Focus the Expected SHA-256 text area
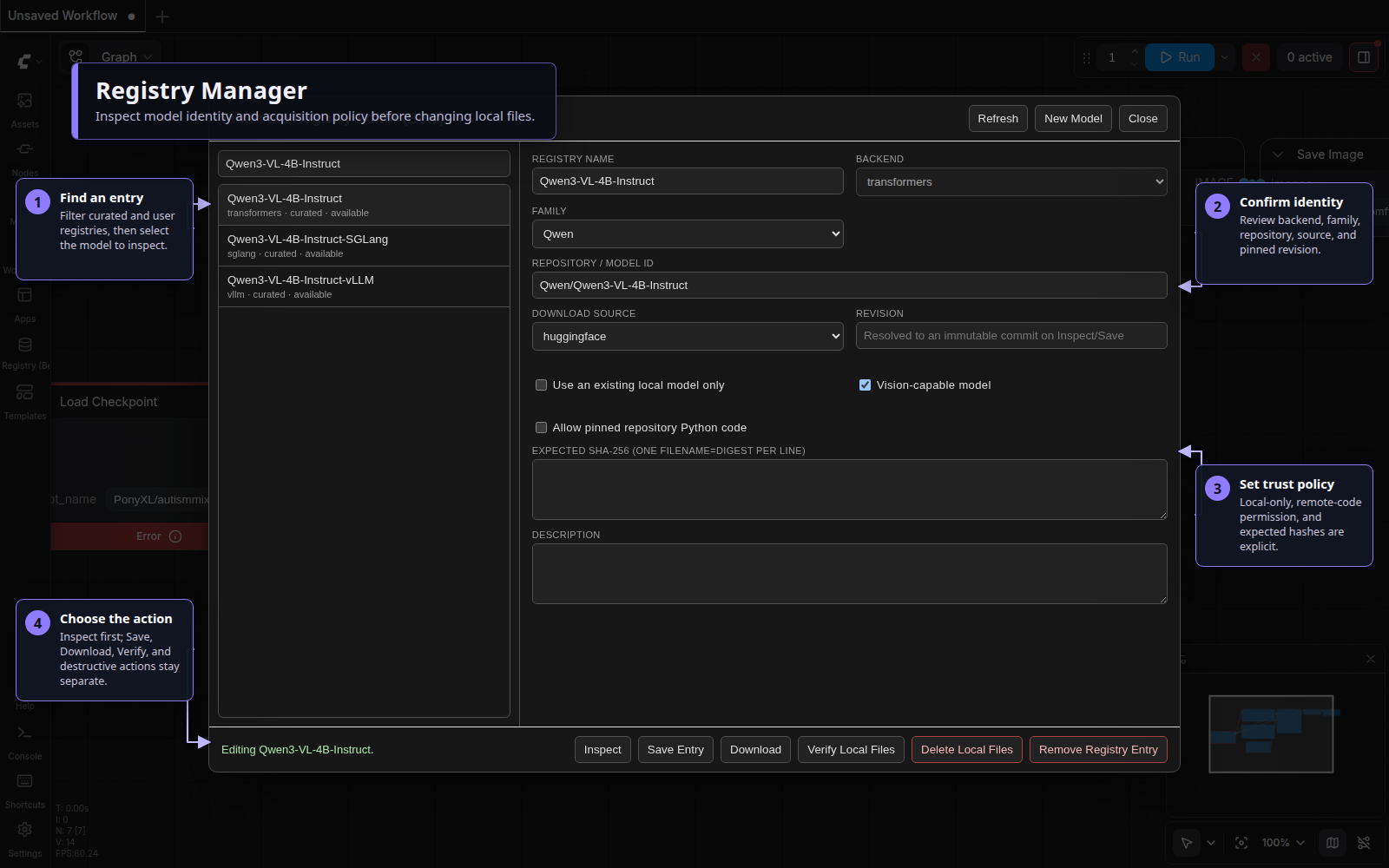 point(849,490)
